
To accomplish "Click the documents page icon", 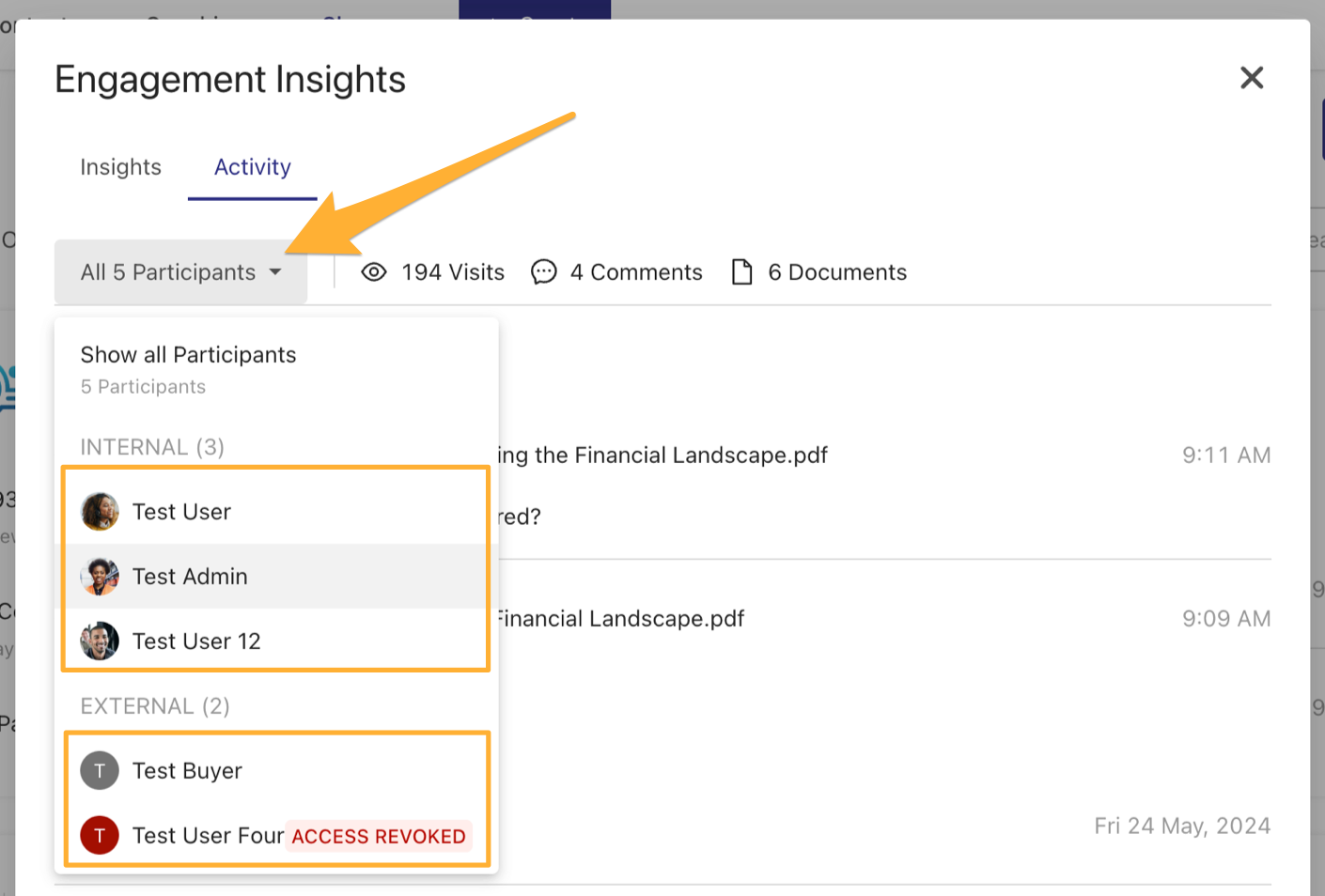I will tap(742, 272).
